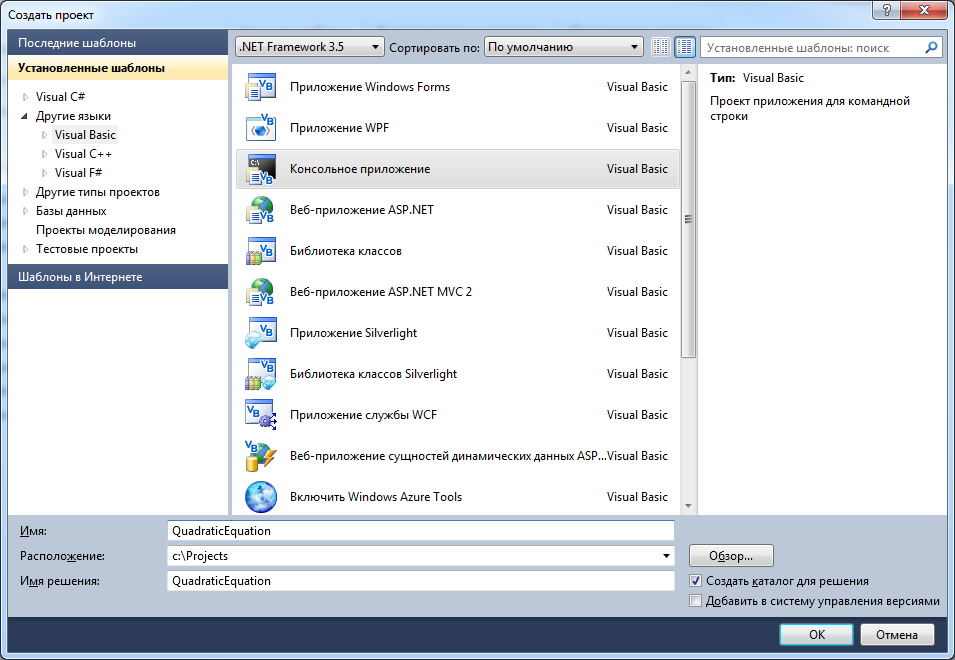Open the 'Шаблоны в Интернете' section

coord(118,276)
